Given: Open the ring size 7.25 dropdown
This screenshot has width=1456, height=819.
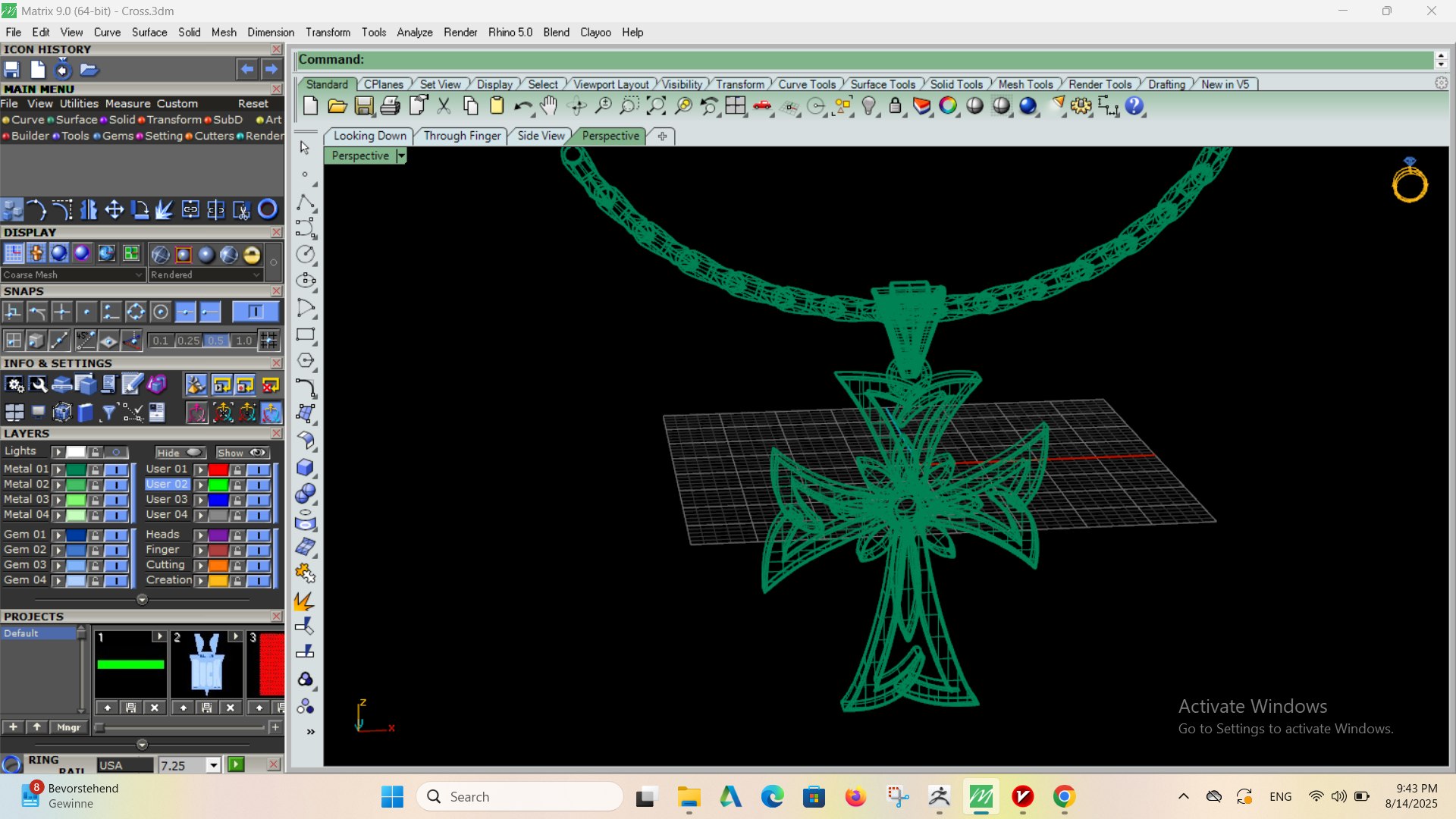Looking at the screenshot, I should tap(213, 765).
